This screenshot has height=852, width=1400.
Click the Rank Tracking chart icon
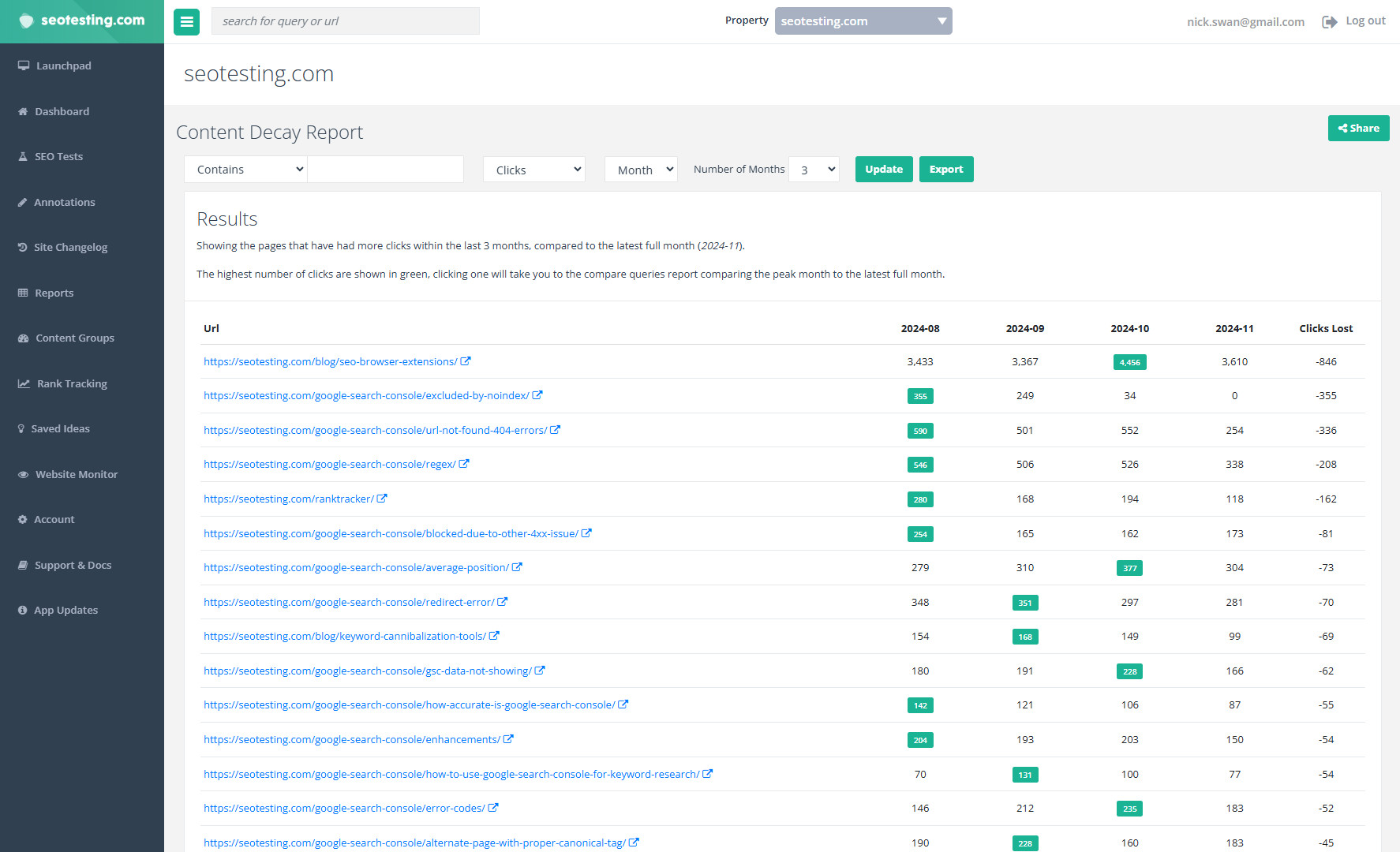(x=24, y=383)
